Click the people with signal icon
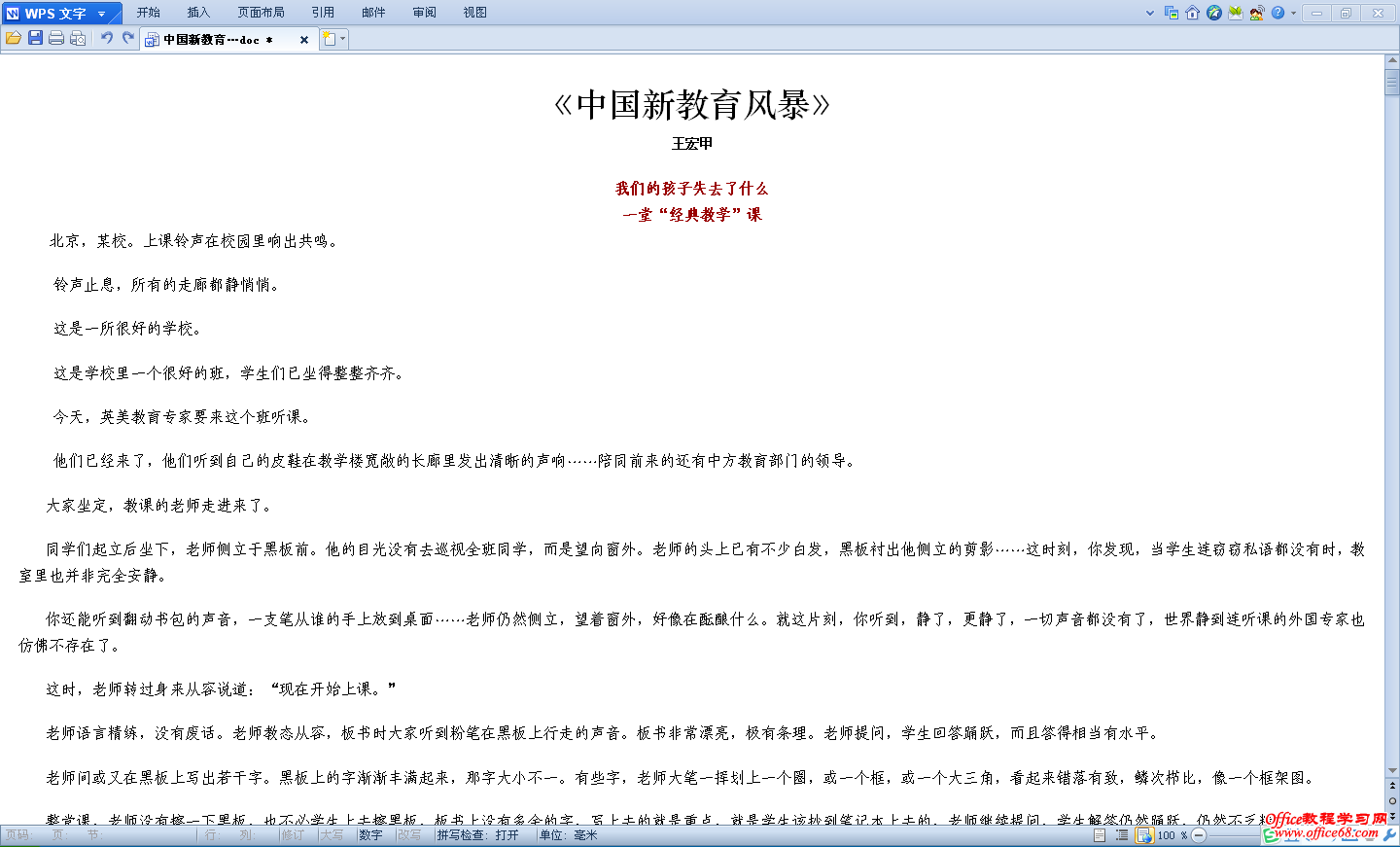Image resolution: width=1400 pixels, height=847 pixels. click(1257, 13)
